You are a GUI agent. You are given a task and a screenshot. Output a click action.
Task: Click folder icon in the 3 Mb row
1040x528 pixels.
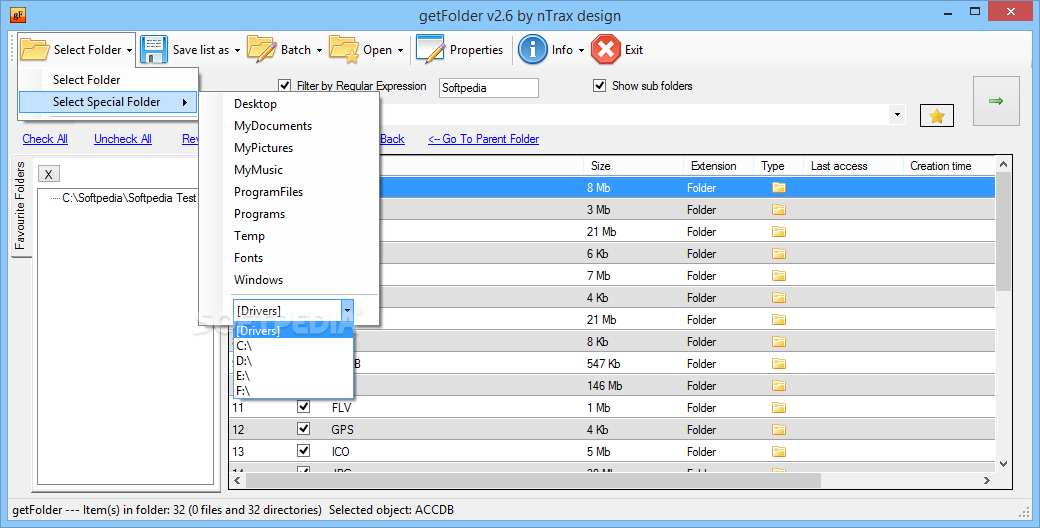(x=779, y=210)
